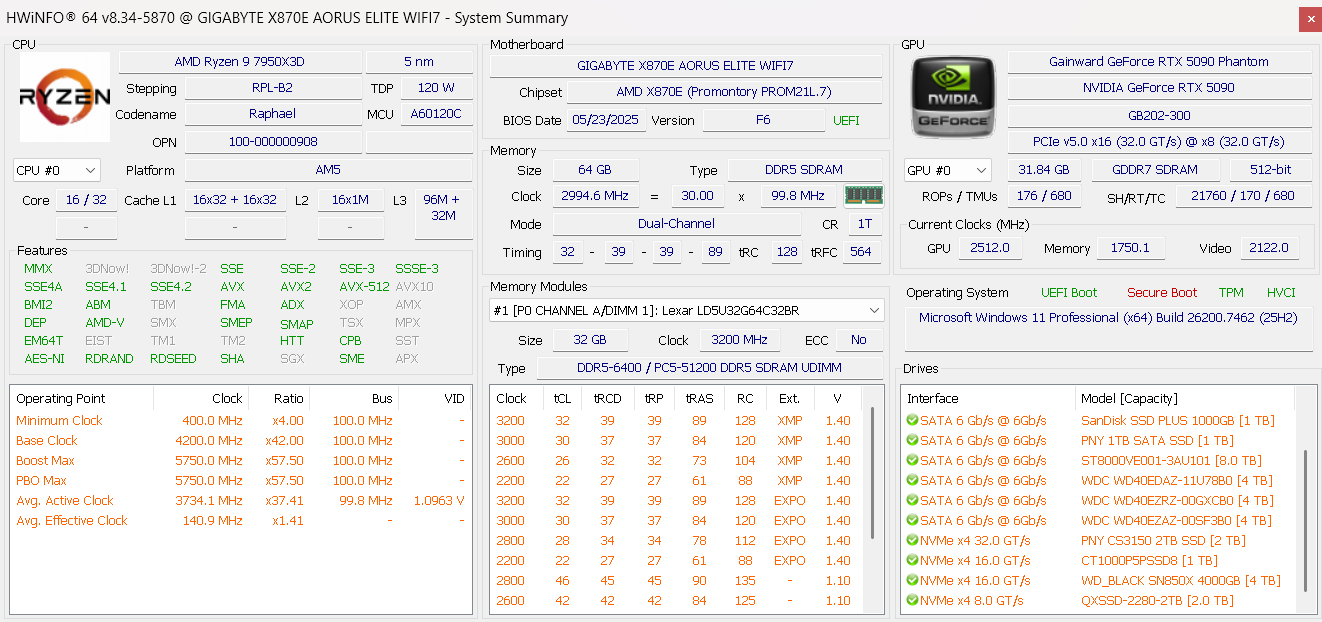Click the AMD-V feature label
This screenshot has height=622, width=1322.
(105, 322)
